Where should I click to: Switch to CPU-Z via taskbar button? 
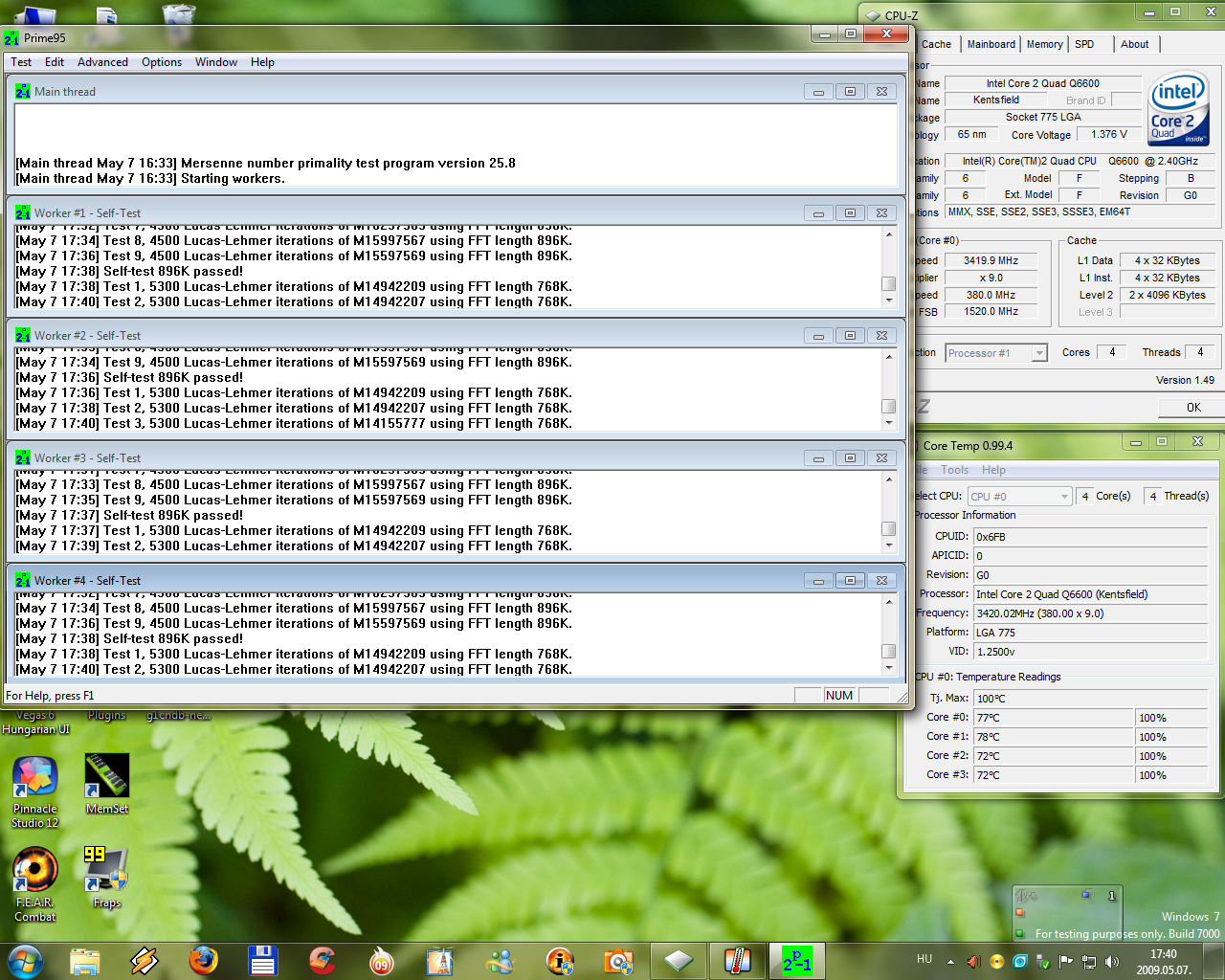(679, 961)
